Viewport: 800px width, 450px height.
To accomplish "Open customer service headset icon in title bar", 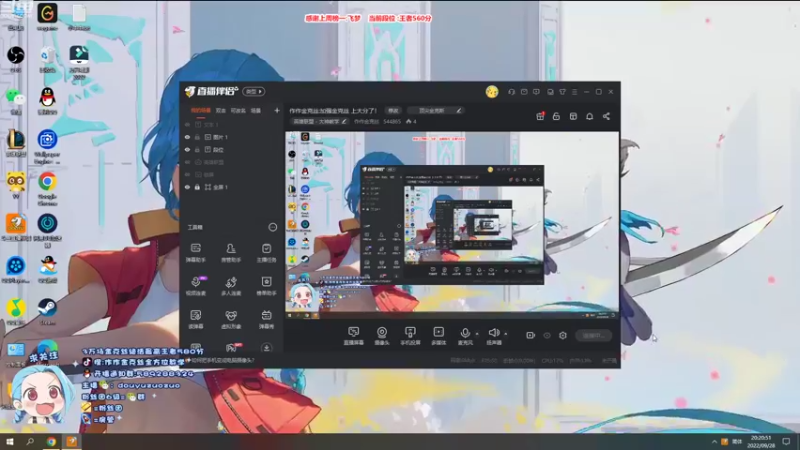I will pyautogui.click(x=511, y=92).
